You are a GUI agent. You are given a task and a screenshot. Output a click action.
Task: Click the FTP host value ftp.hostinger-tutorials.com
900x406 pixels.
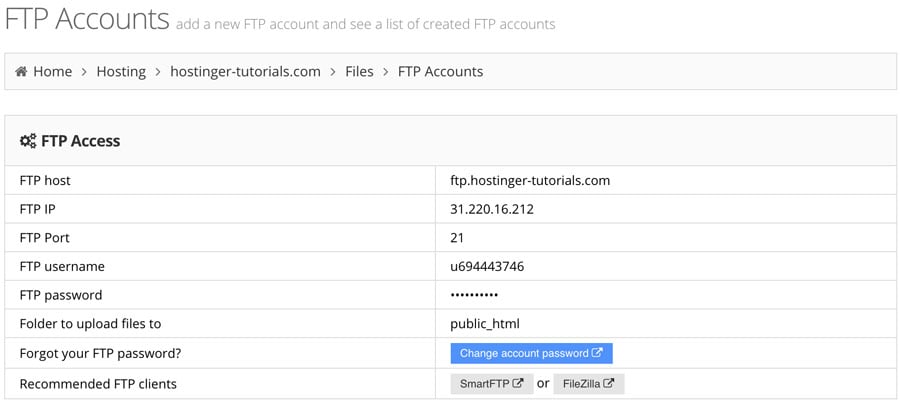(x=530, y=180)
